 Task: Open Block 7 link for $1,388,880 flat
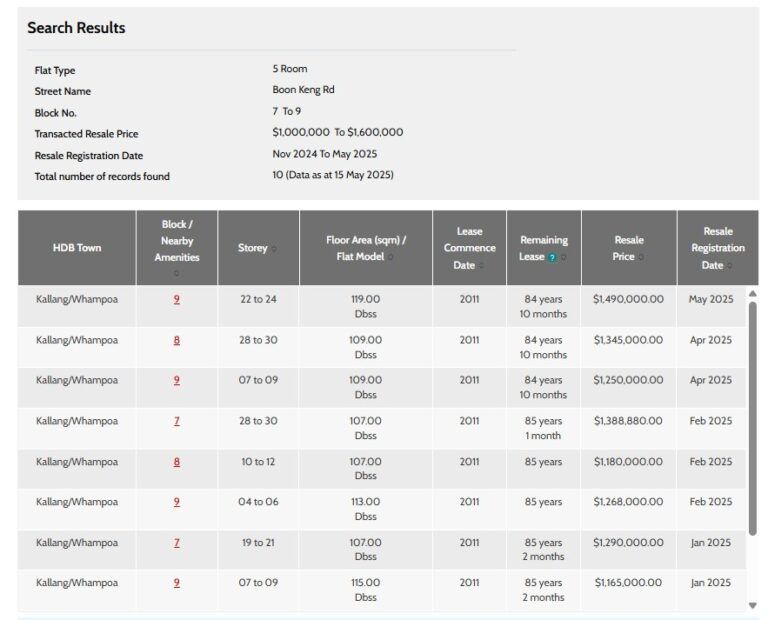[177, 421]
